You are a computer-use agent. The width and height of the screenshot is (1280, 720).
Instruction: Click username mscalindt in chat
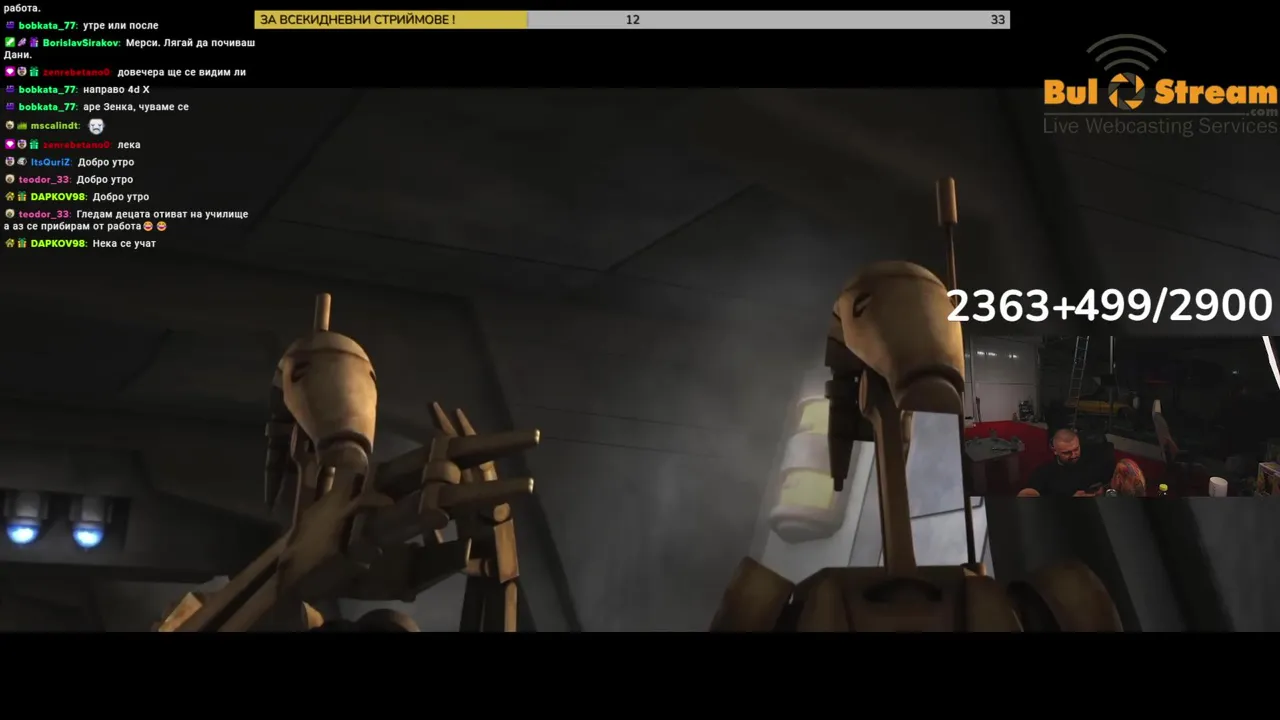(54, 126)
